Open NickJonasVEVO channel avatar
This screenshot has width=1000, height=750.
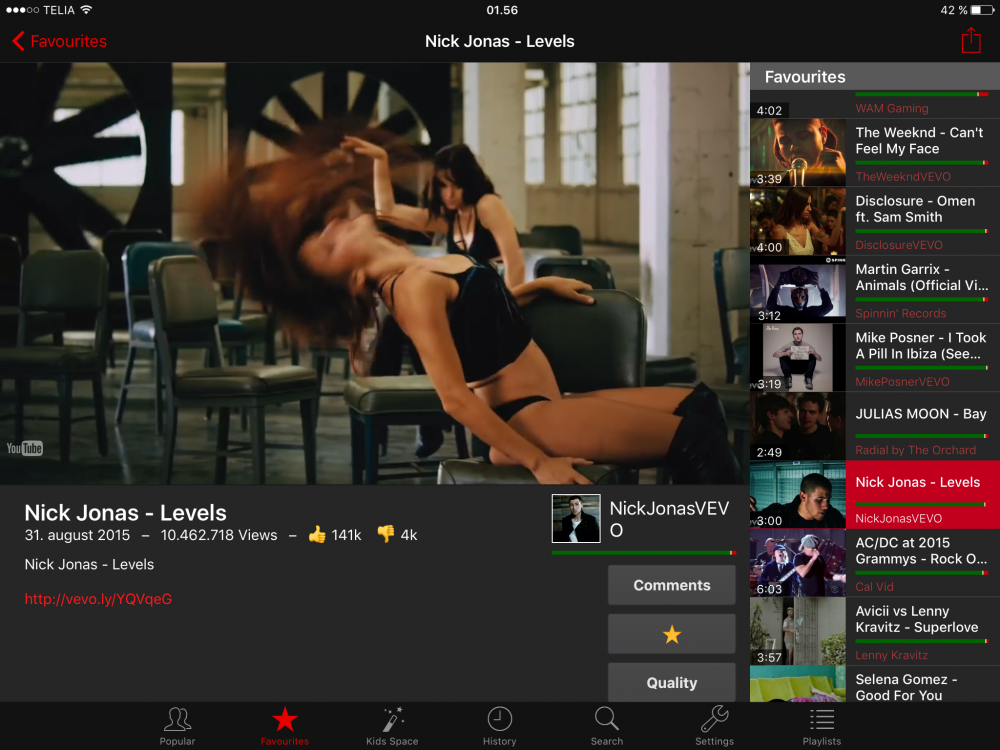click(576, 518)
